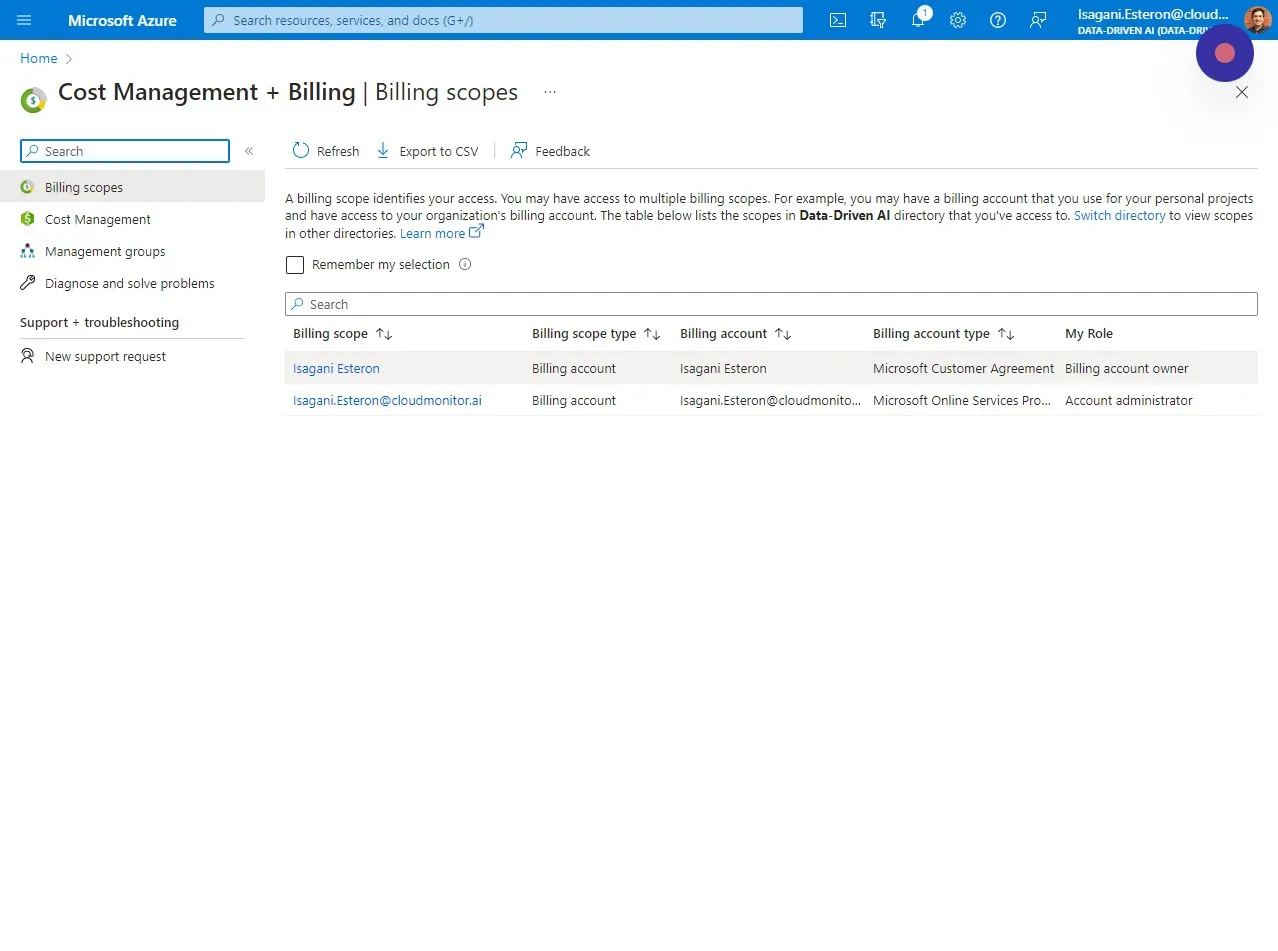The height and width of the screenshot is (951, 1278).
Task: Open the Directories + subscriptions filter icon
Action: pyautogui.click(x=878, y=20)
